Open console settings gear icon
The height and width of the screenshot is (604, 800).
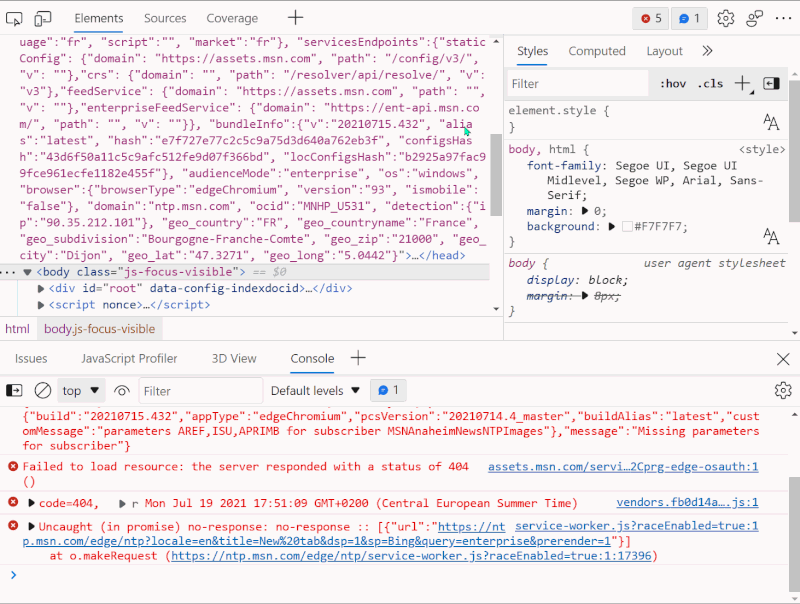(x=783, y=390)
